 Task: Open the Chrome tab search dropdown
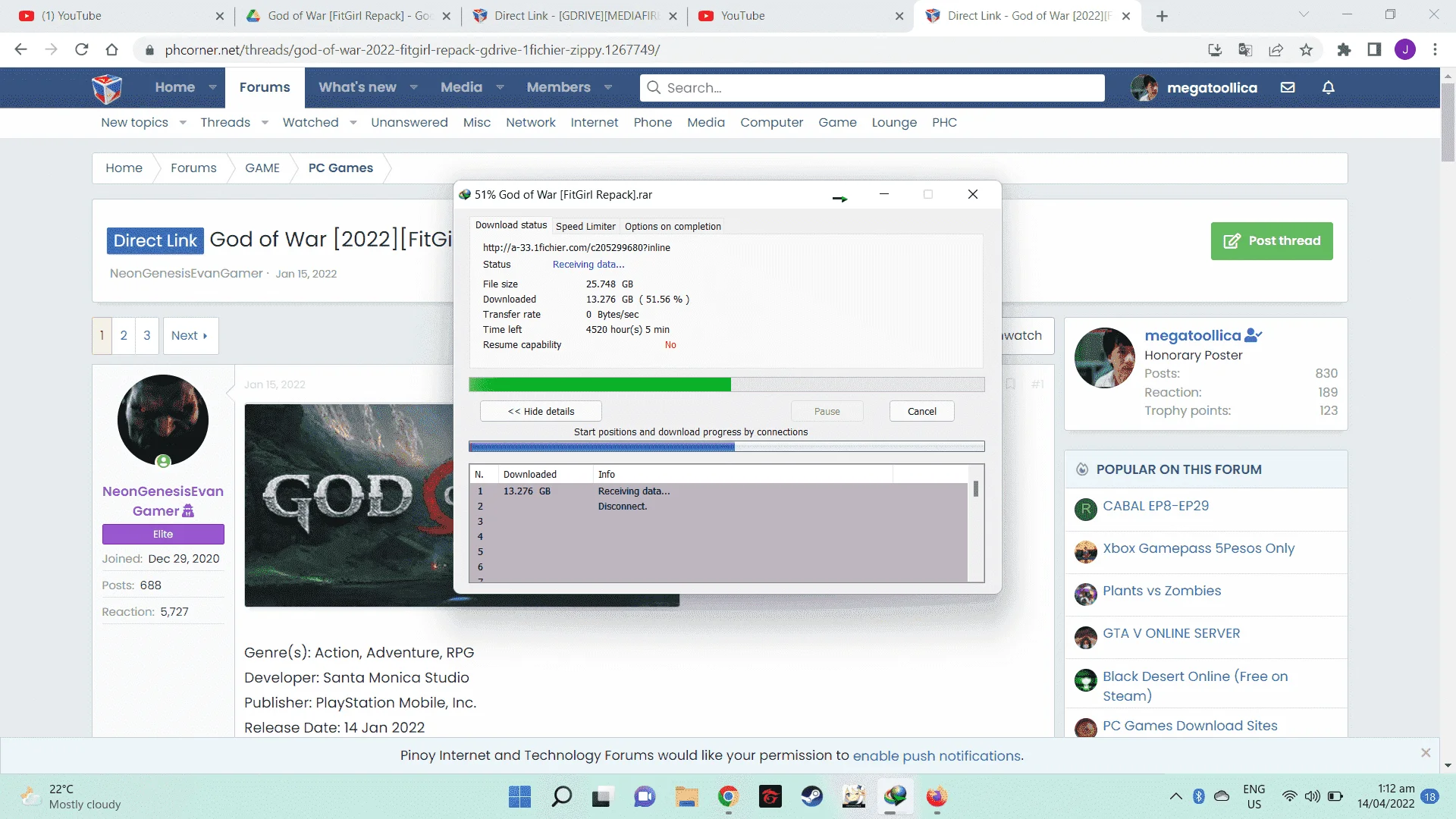(x=1304, y=15)
